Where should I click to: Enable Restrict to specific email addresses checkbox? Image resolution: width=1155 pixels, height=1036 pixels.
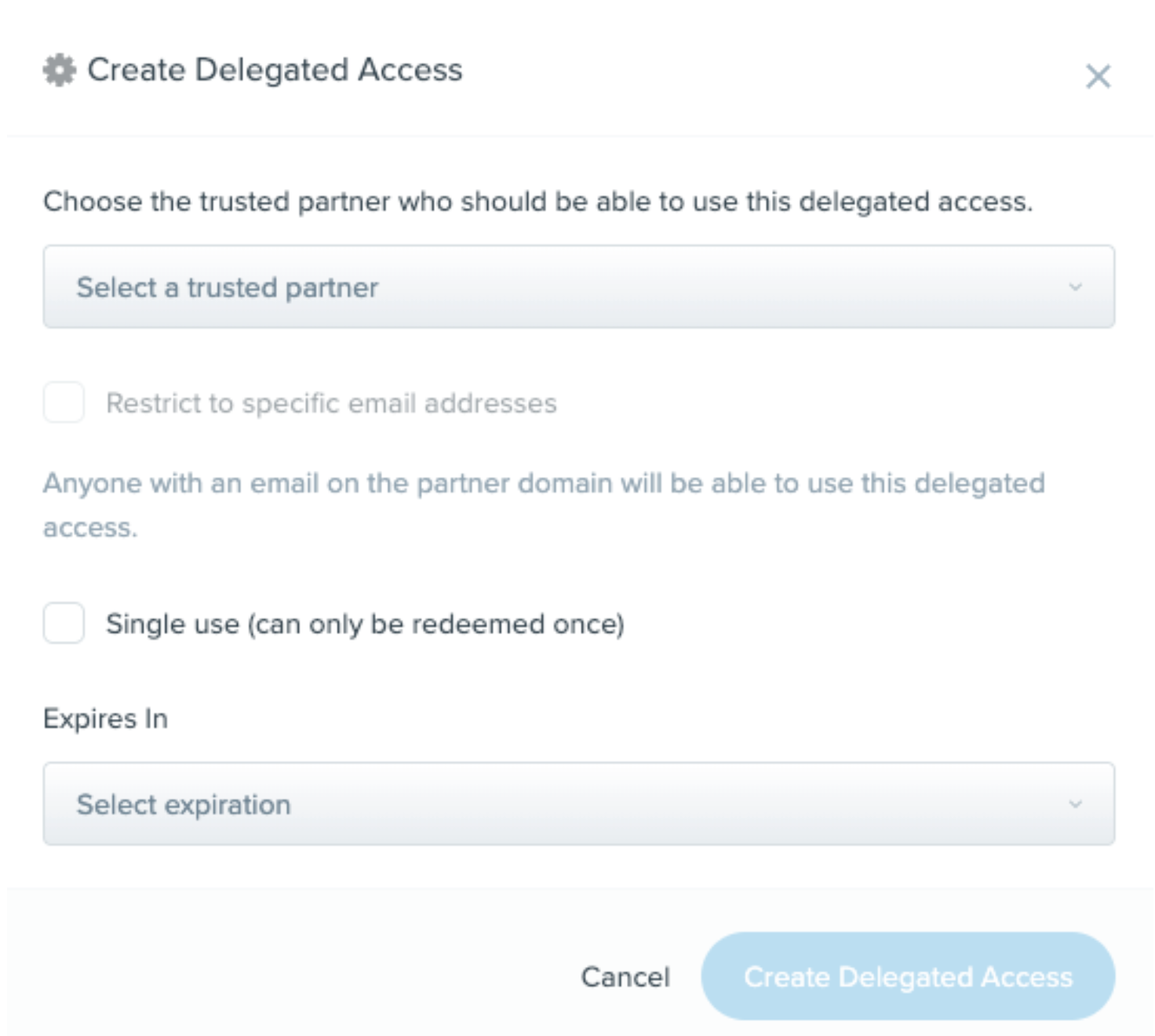point(64,403)
